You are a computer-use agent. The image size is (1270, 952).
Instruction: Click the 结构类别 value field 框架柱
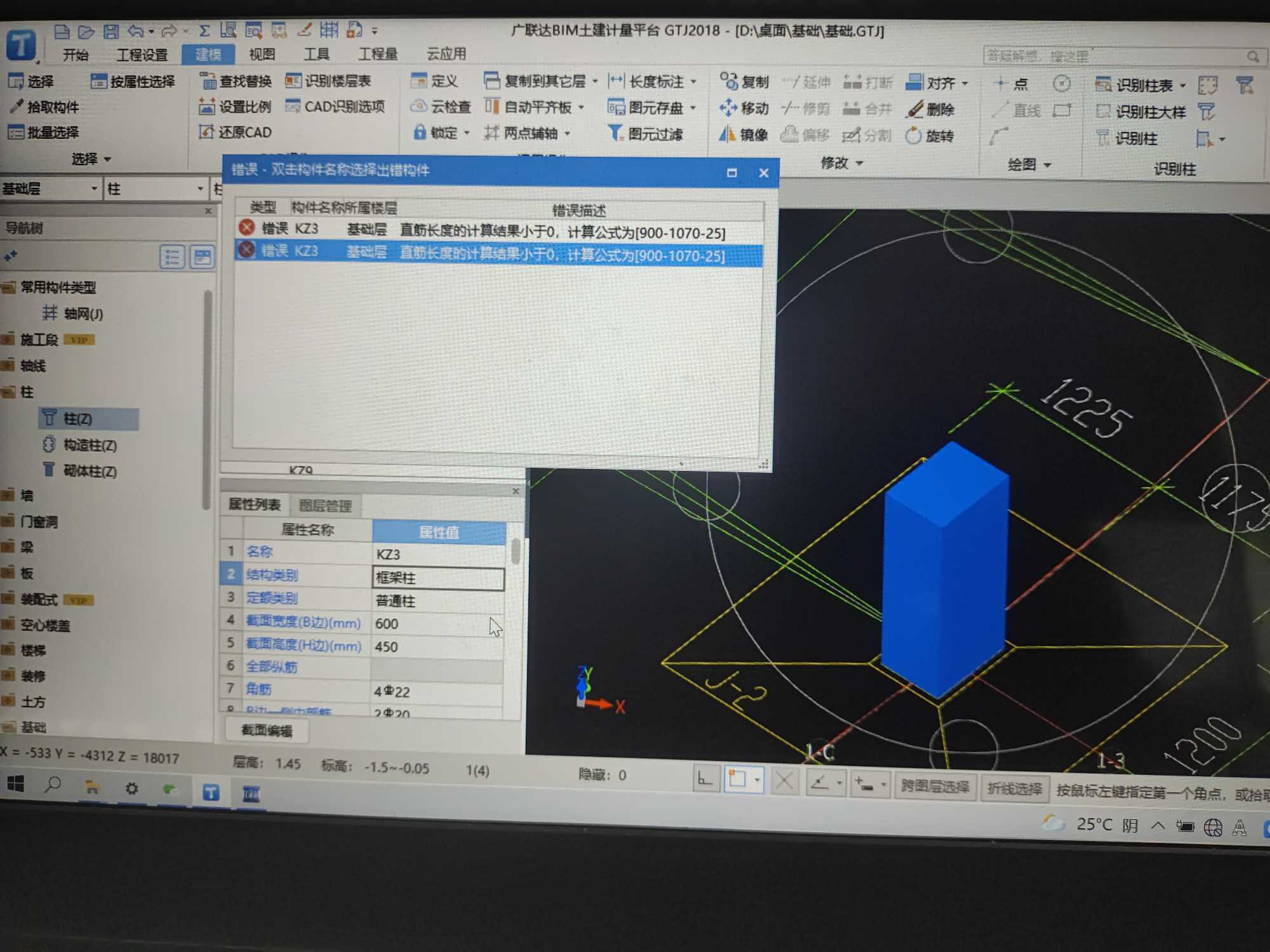coord(438,578)
